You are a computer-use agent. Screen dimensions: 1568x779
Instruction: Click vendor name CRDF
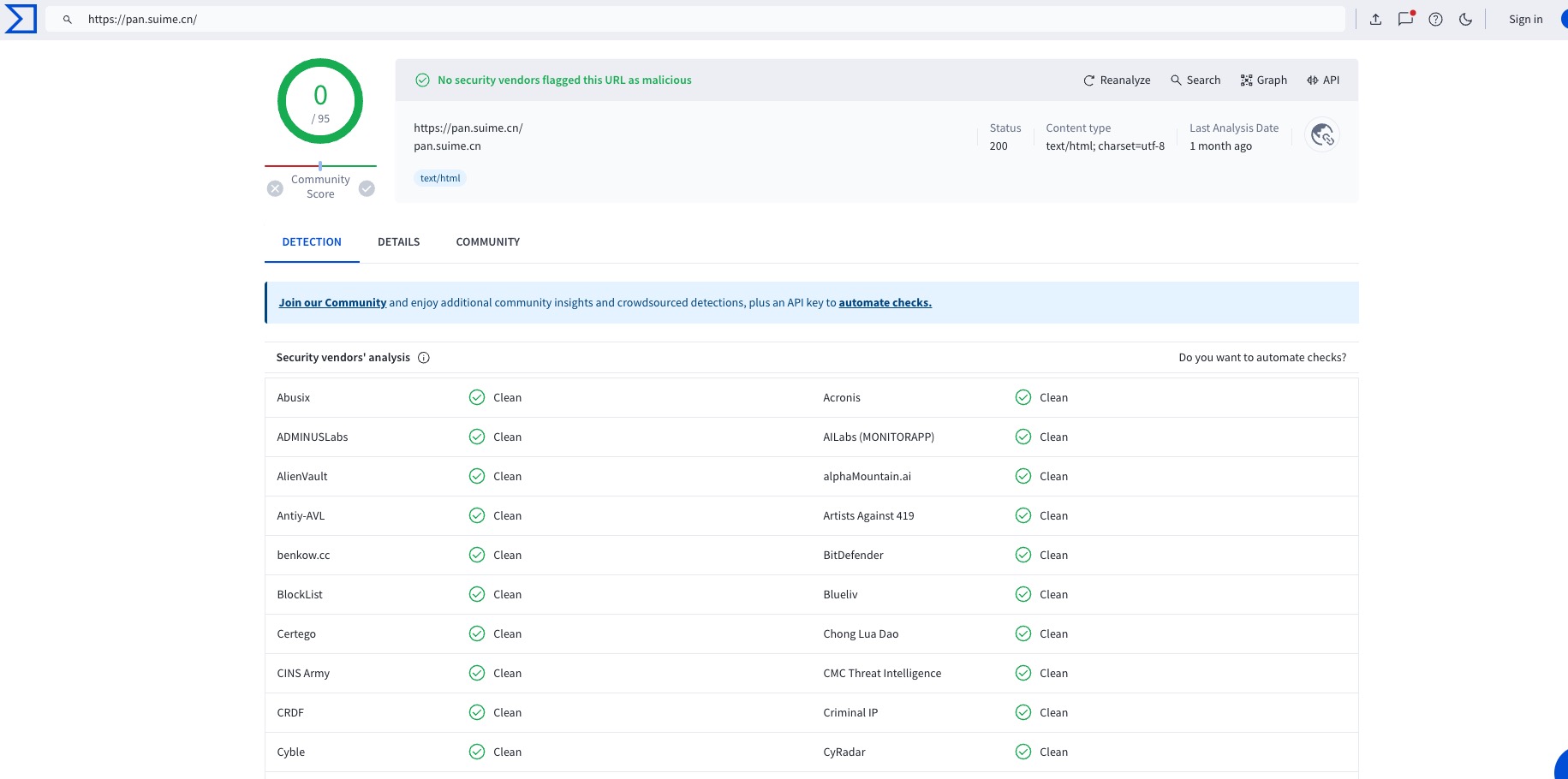point(290,712)
